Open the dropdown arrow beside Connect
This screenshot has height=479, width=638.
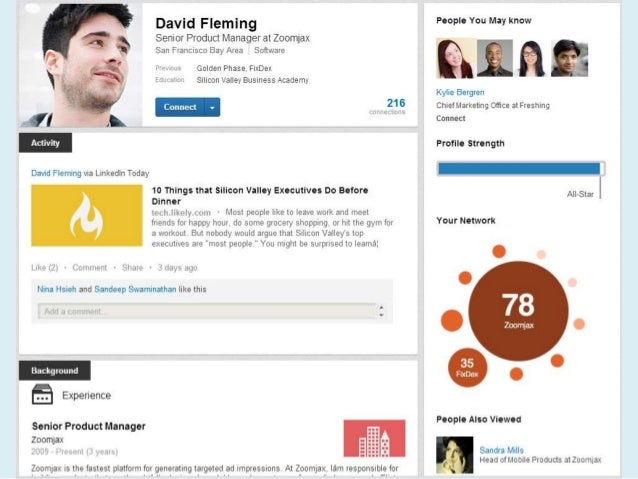(212, 107)
